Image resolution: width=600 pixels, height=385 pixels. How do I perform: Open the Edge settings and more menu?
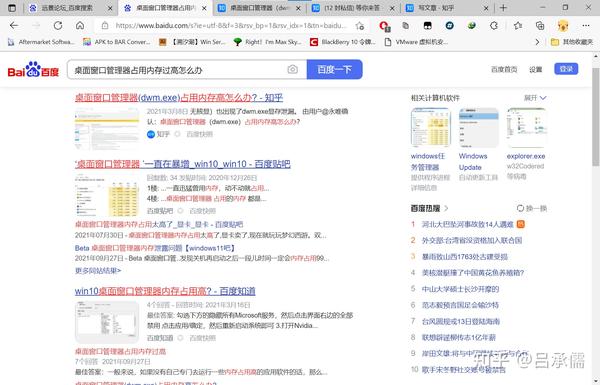(x=585, y=26)
